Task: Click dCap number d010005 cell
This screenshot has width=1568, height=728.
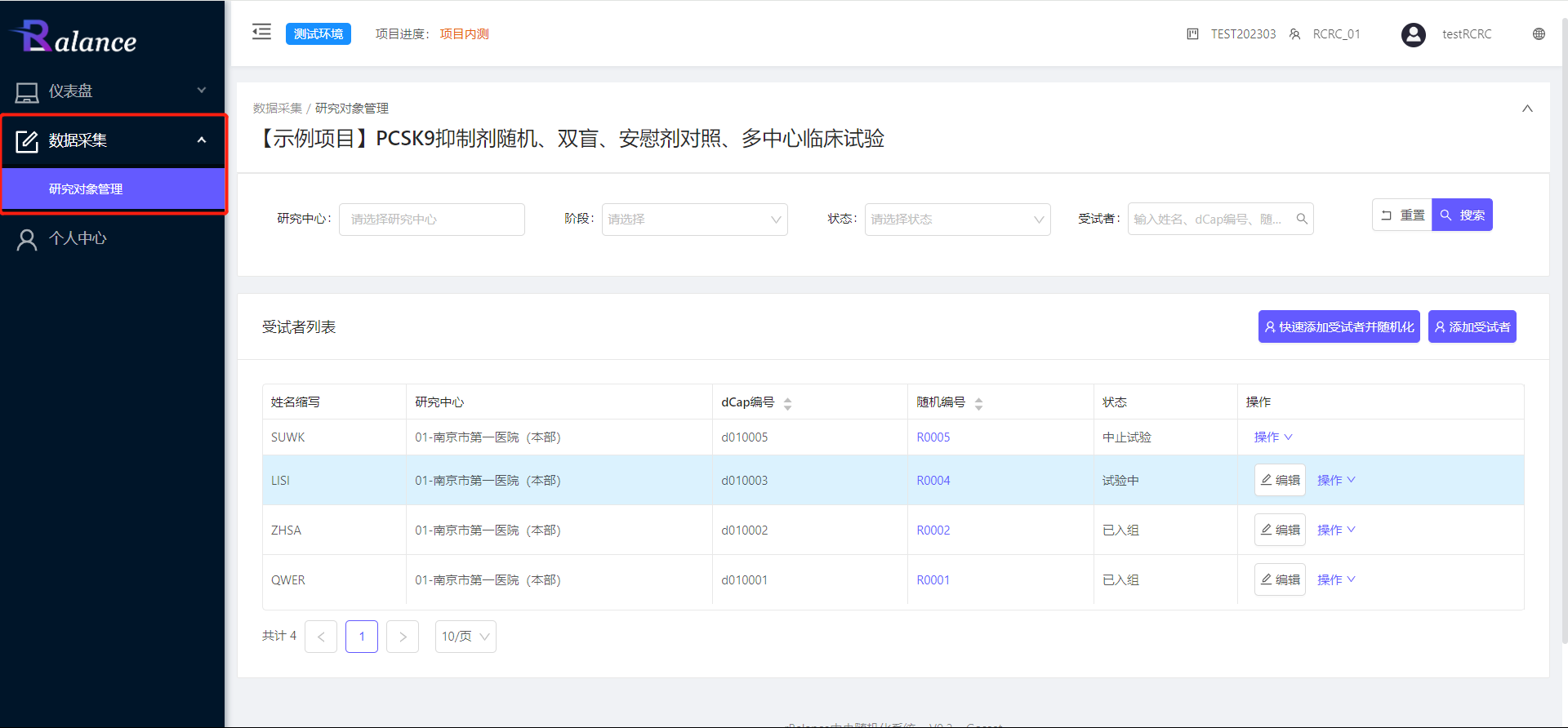Action: click(x=809, y=437)
